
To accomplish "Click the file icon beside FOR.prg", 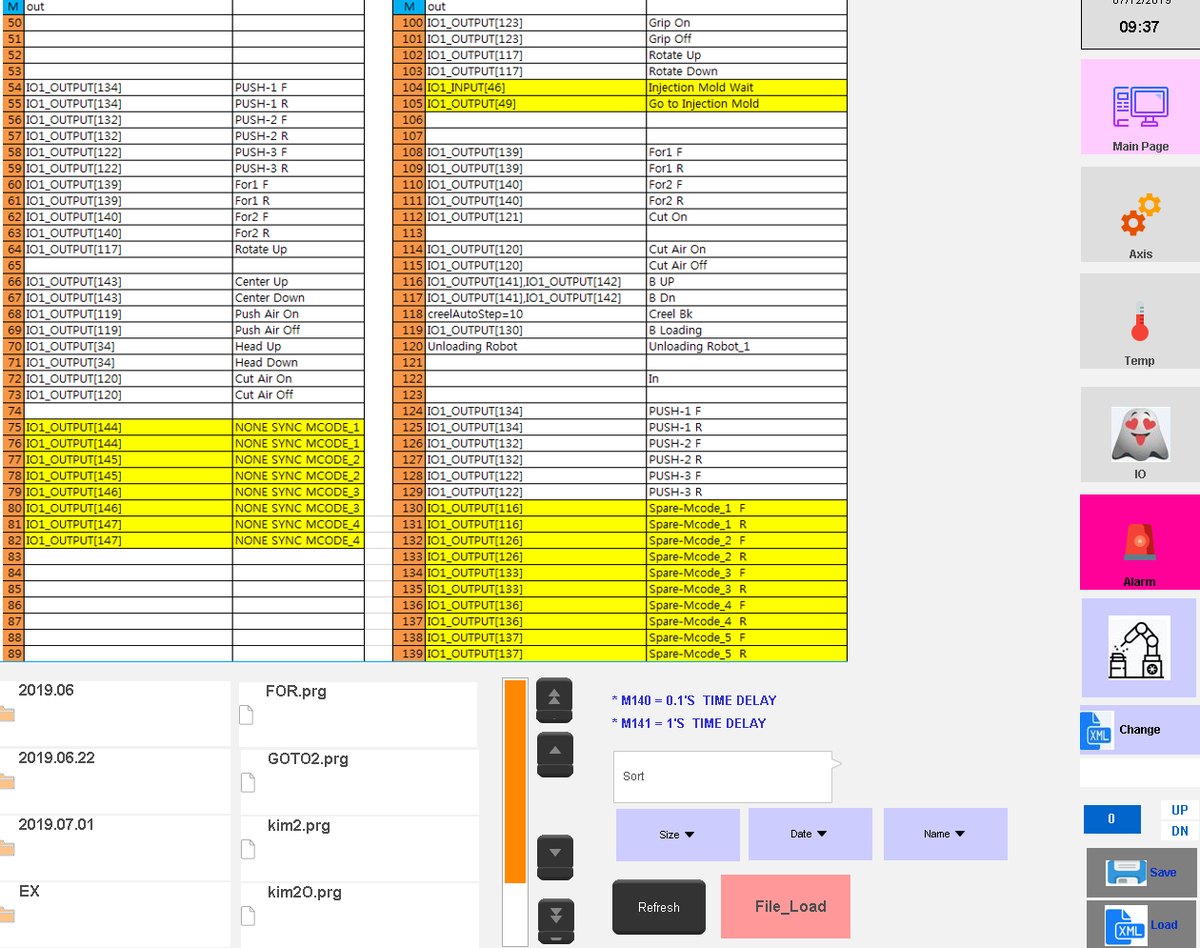I will pos(247,713).
